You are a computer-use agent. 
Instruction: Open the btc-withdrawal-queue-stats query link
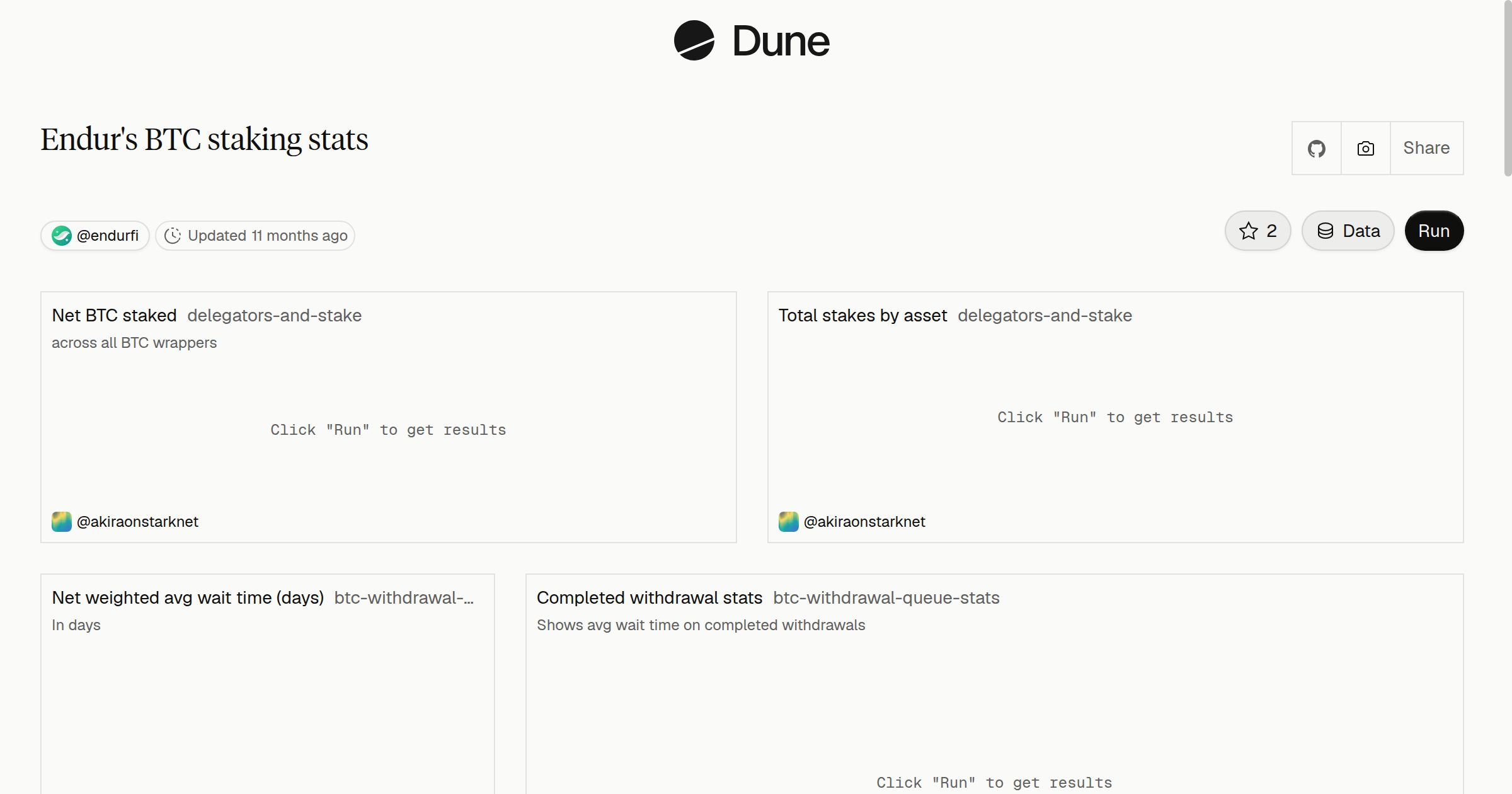tap(886, 597)
